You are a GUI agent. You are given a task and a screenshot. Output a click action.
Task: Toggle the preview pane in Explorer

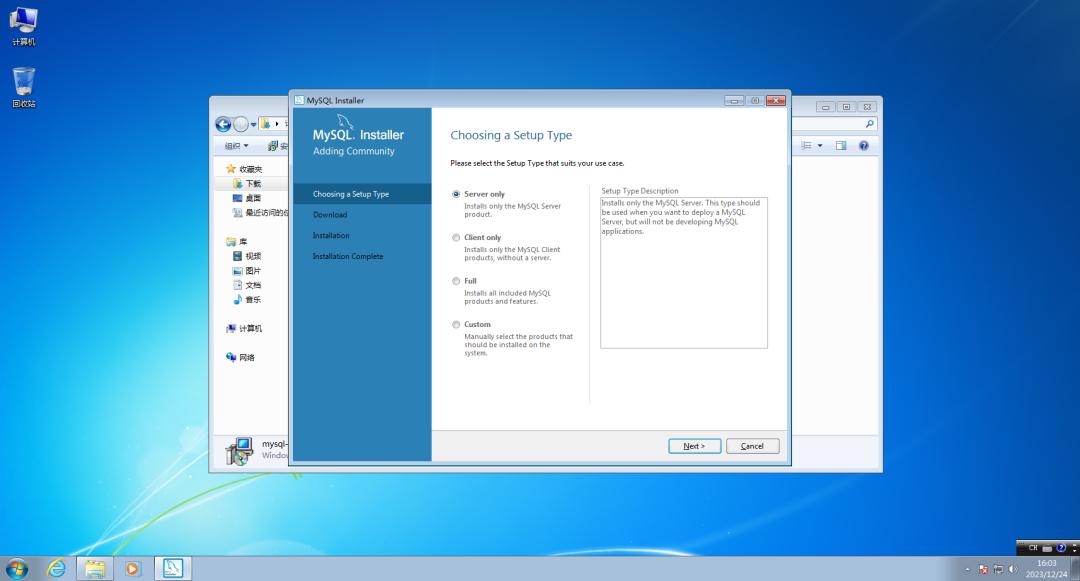point(841,146)
